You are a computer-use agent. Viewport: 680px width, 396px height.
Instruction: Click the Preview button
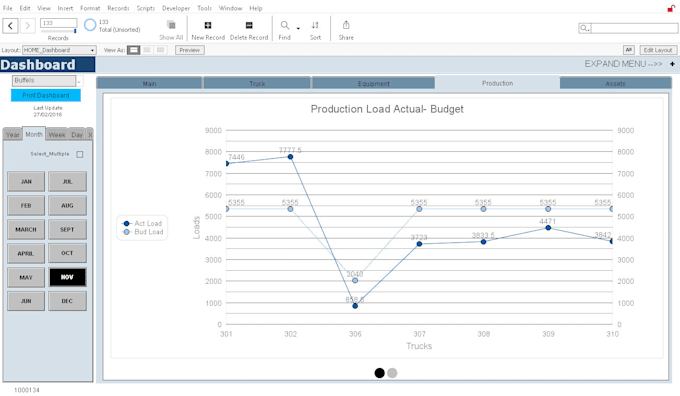(190, 50)
